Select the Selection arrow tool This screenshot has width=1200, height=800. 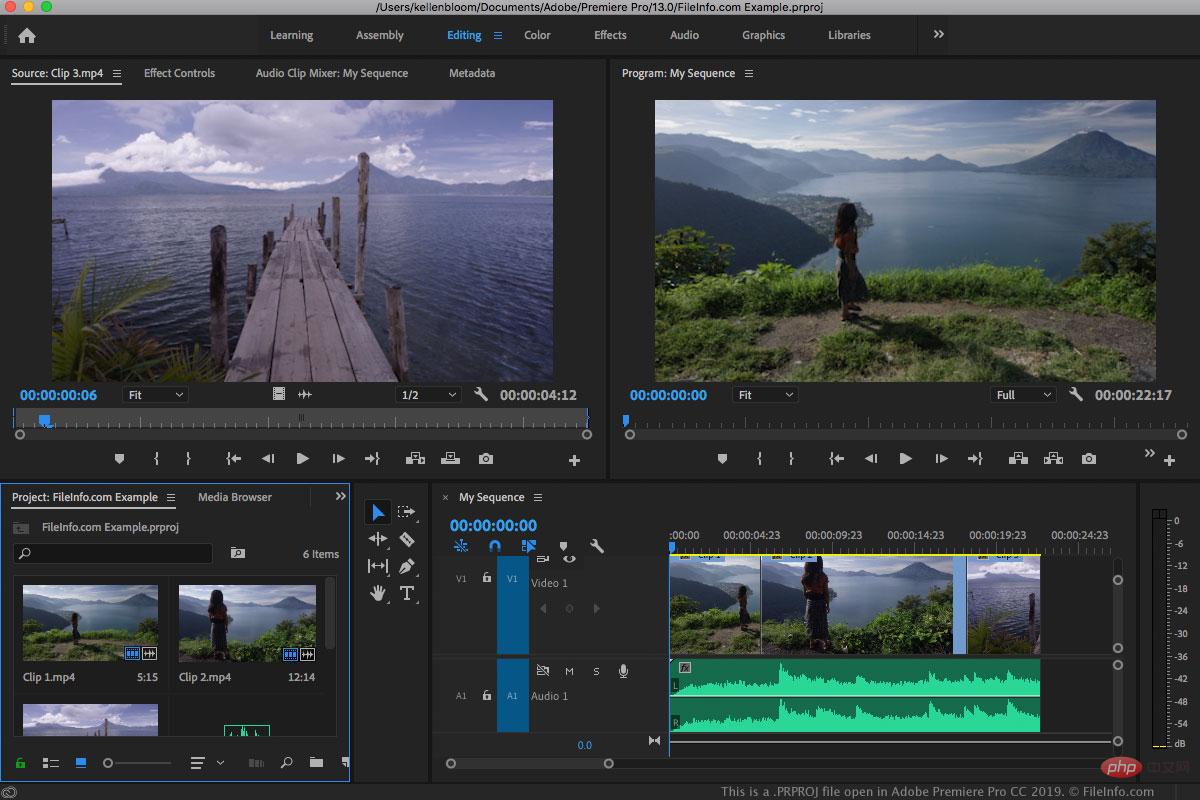(378, 512)
